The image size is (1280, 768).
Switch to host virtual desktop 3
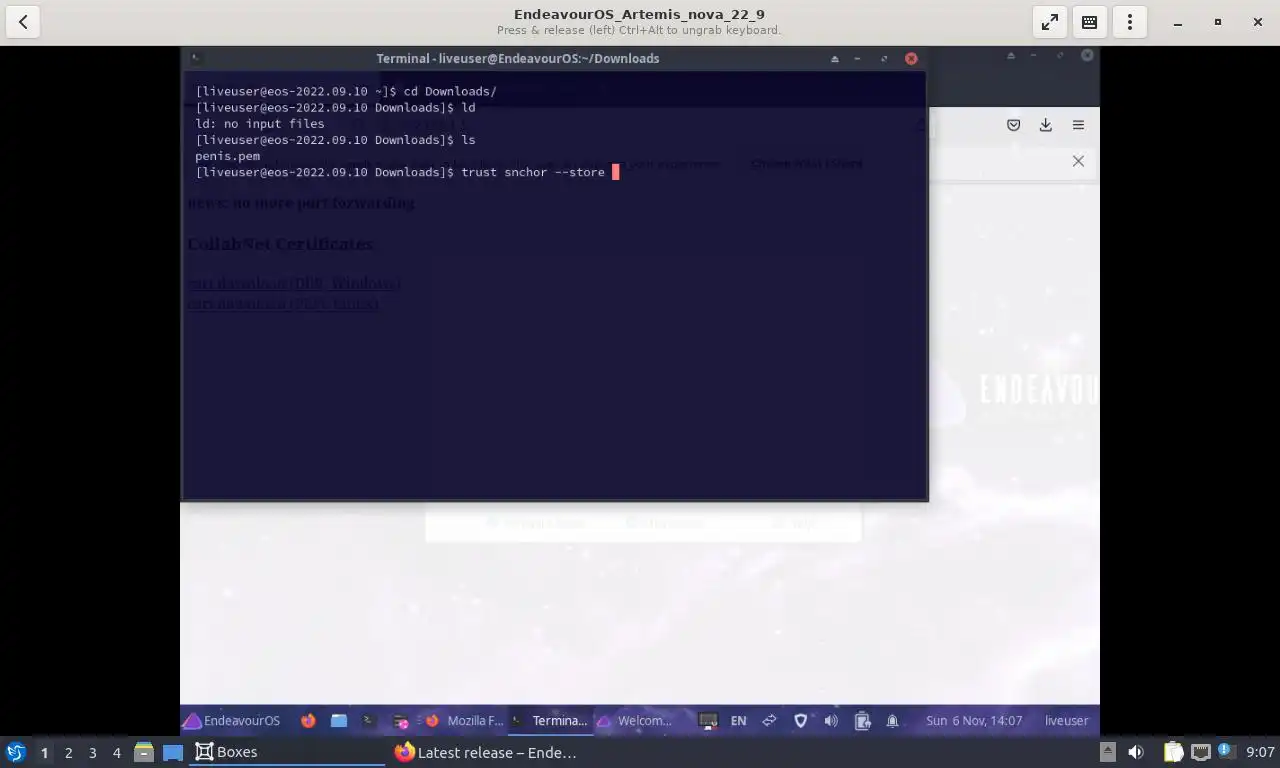[92, 752]
